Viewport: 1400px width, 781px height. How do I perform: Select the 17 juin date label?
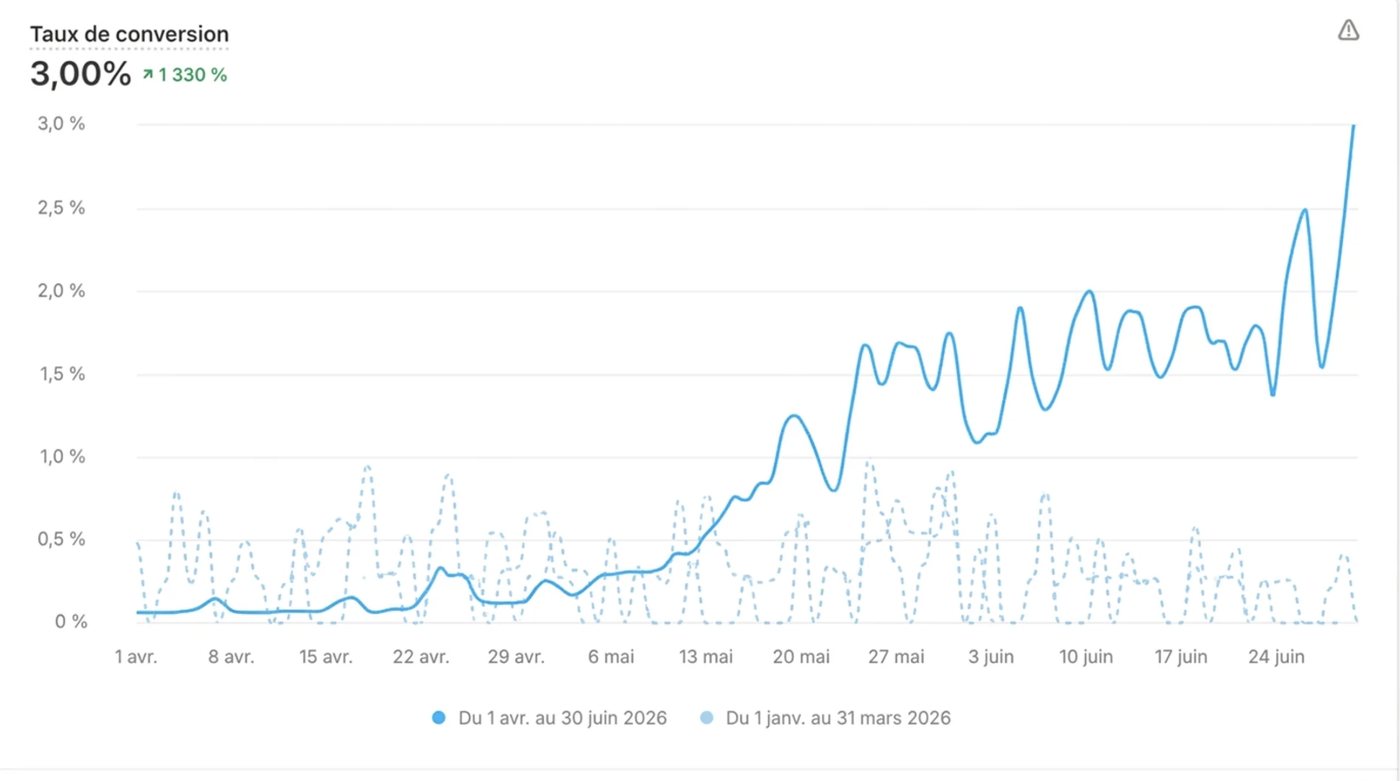point(1181,657)
